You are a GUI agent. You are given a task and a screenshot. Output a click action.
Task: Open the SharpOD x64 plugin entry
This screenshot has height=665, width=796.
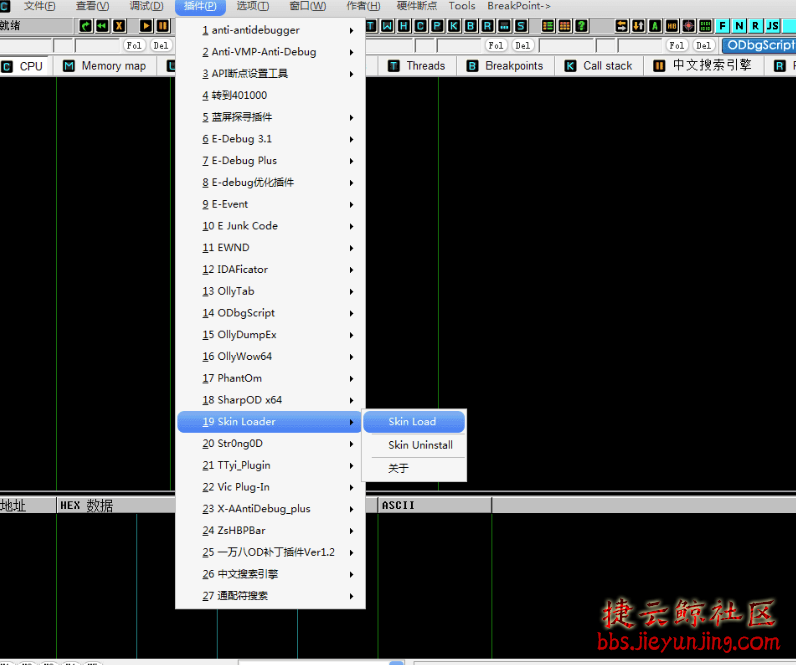tap(270, 400)
